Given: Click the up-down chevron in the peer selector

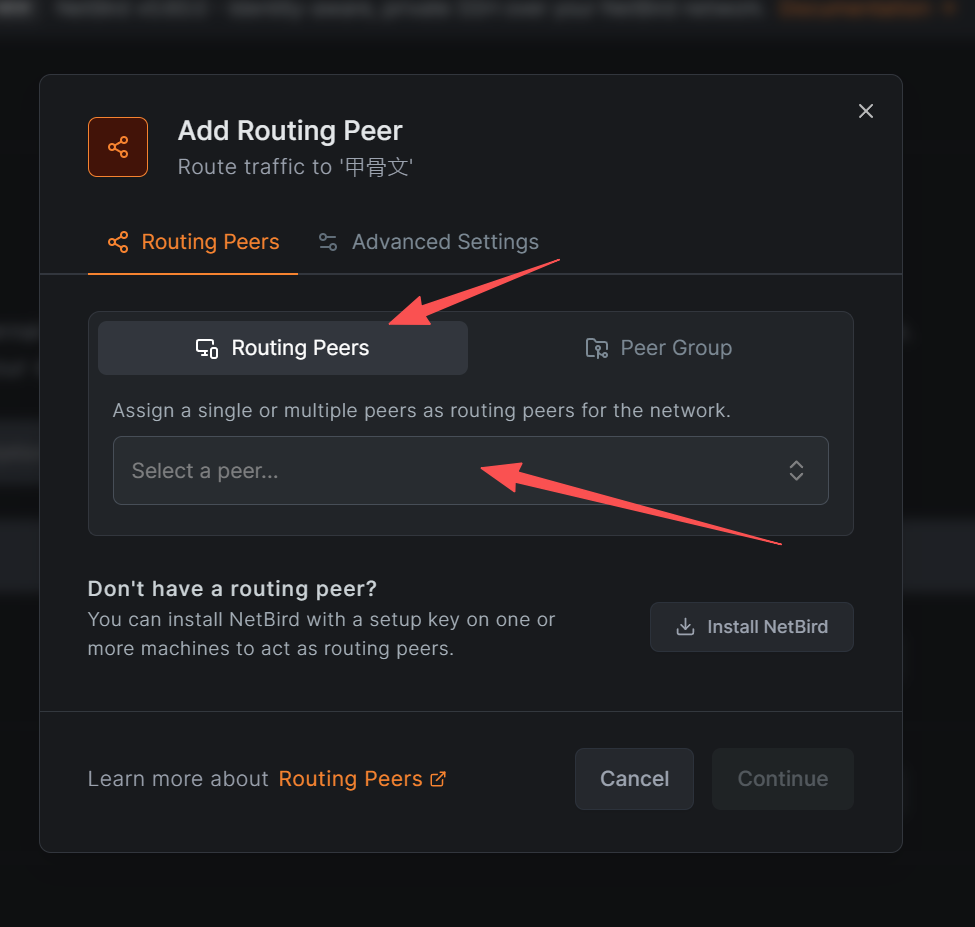Looking at the screenshot, I should pos(796,470).
